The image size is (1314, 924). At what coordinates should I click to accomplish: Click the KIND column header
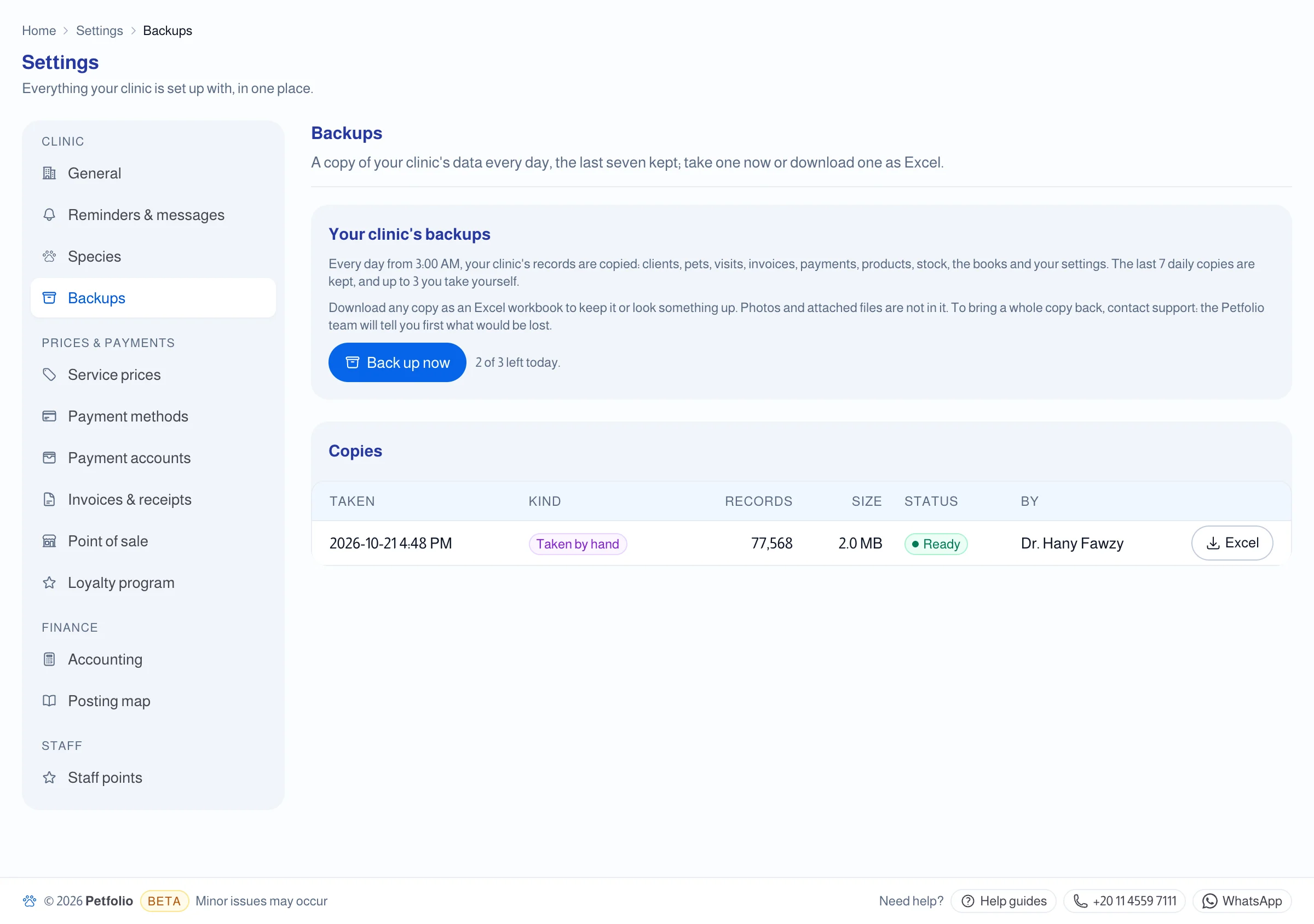[544, 501]
